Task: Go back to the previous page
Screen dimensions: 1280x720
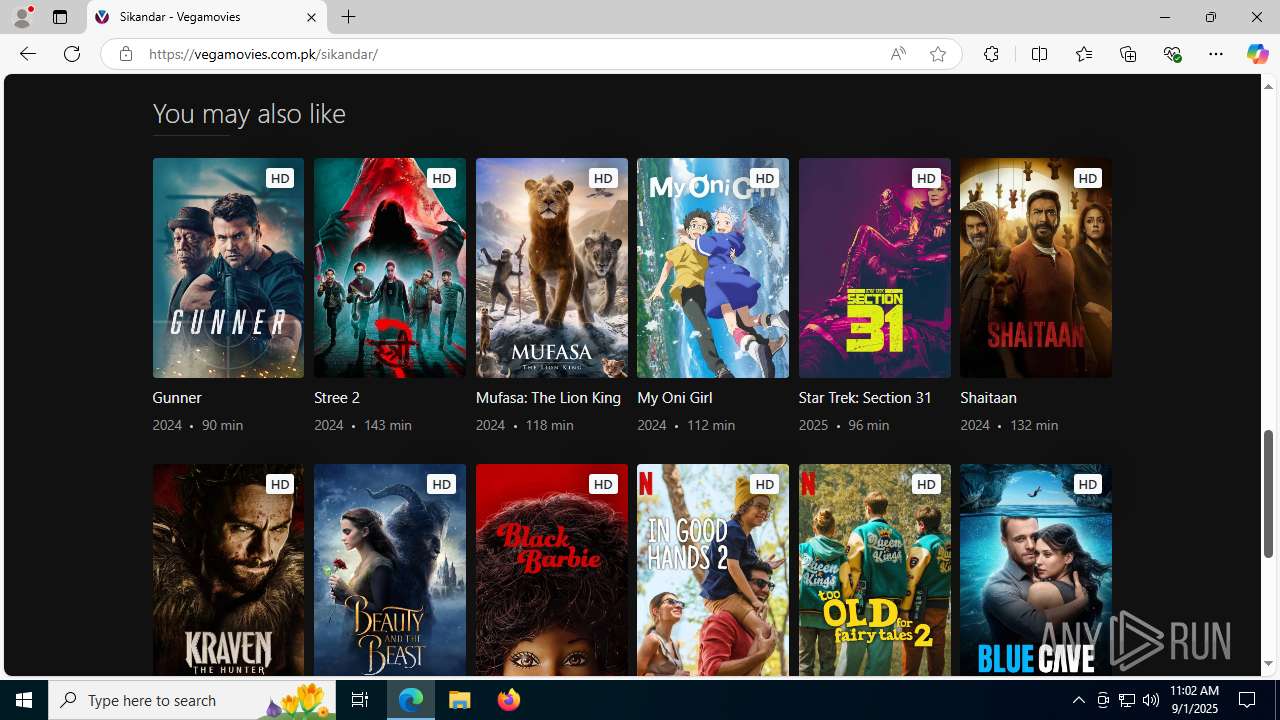Action: 27,54
